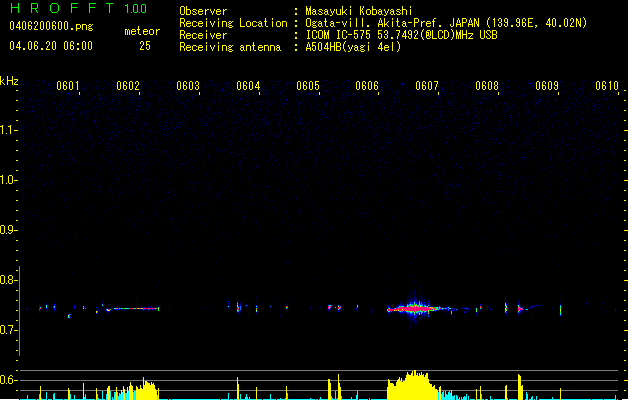
Task: Select the ICOM IC-575 receiver text
Action: (401, 35)
